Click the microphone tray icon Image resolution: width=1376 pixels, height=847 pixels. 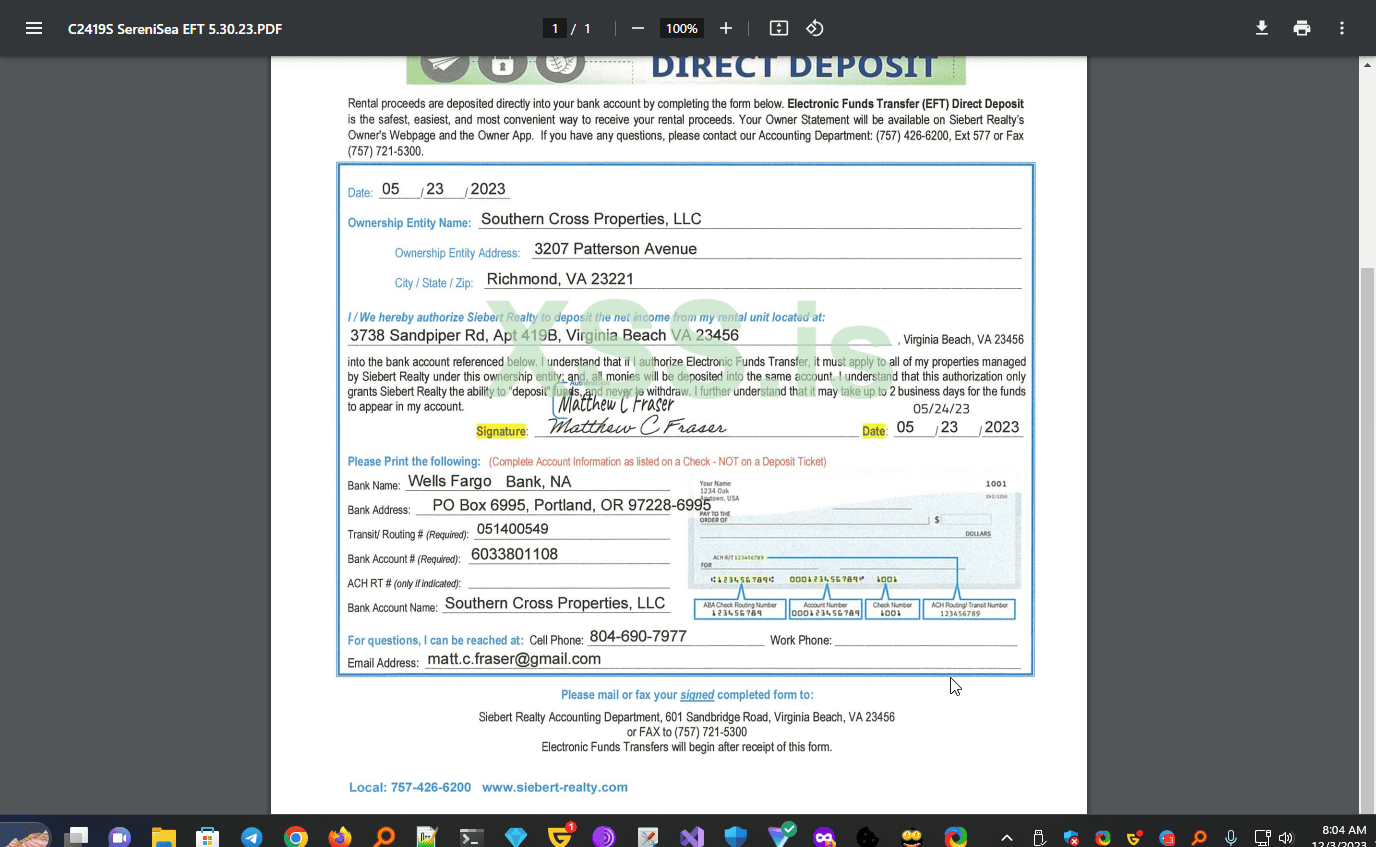(x=1231, y=837)
